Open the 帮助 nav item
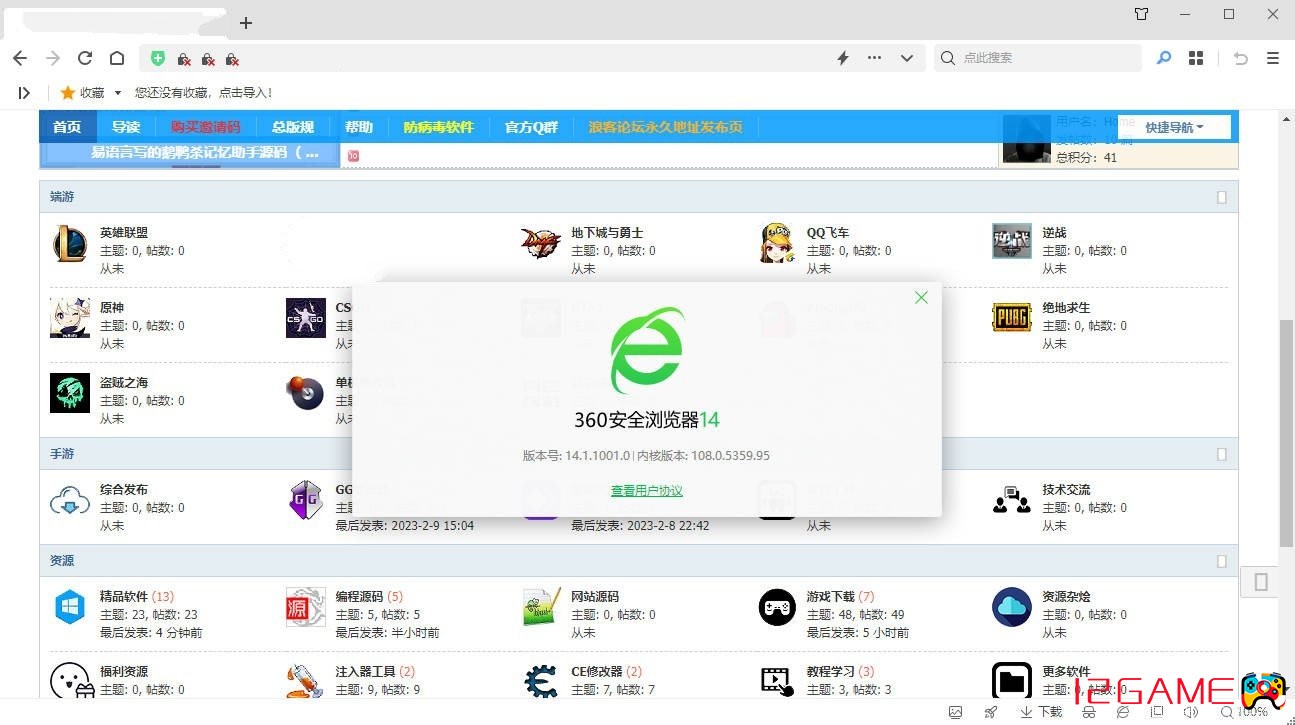 [359, 127]
